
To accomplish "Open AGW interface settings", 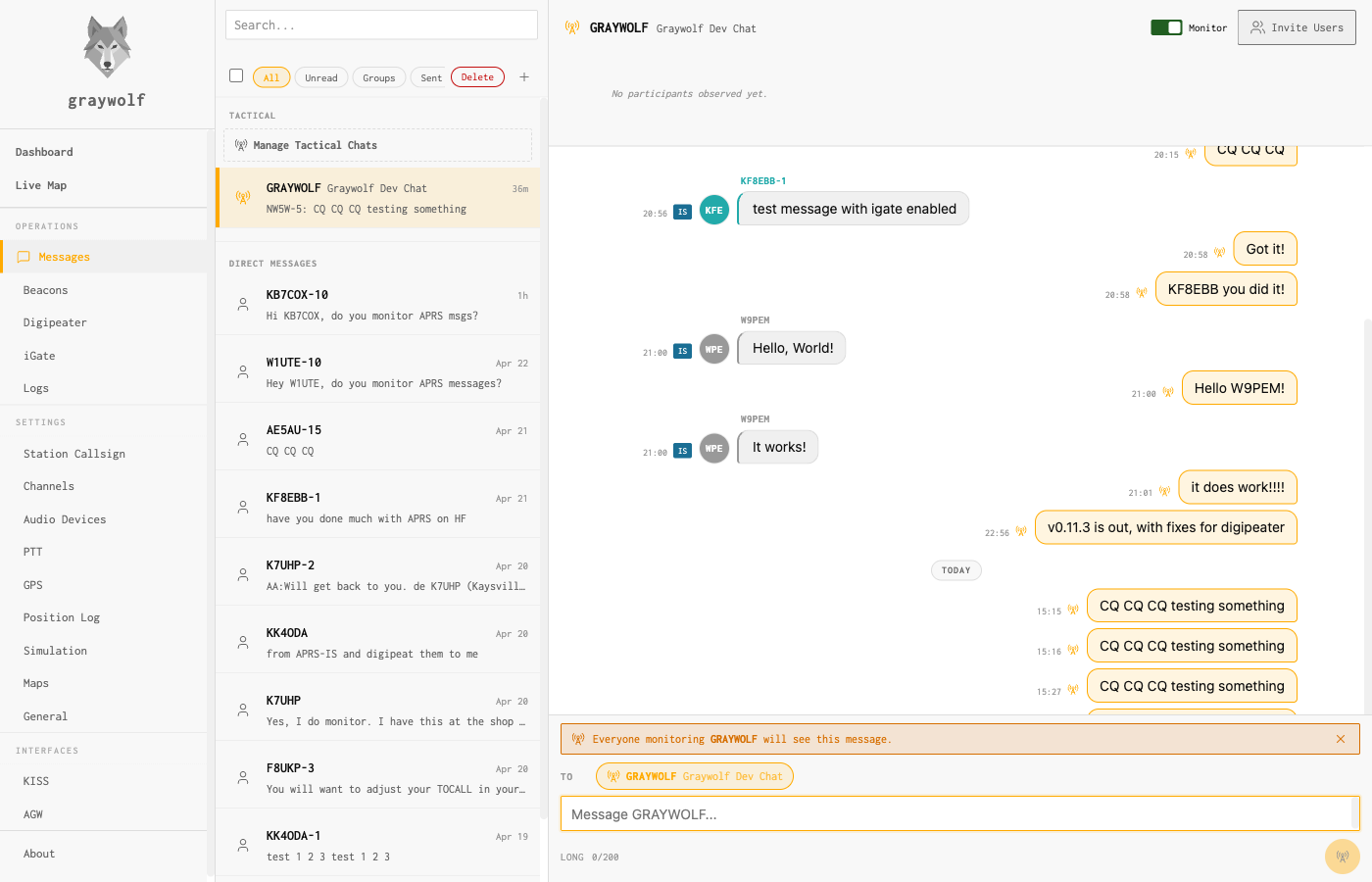I will point(104,814).
